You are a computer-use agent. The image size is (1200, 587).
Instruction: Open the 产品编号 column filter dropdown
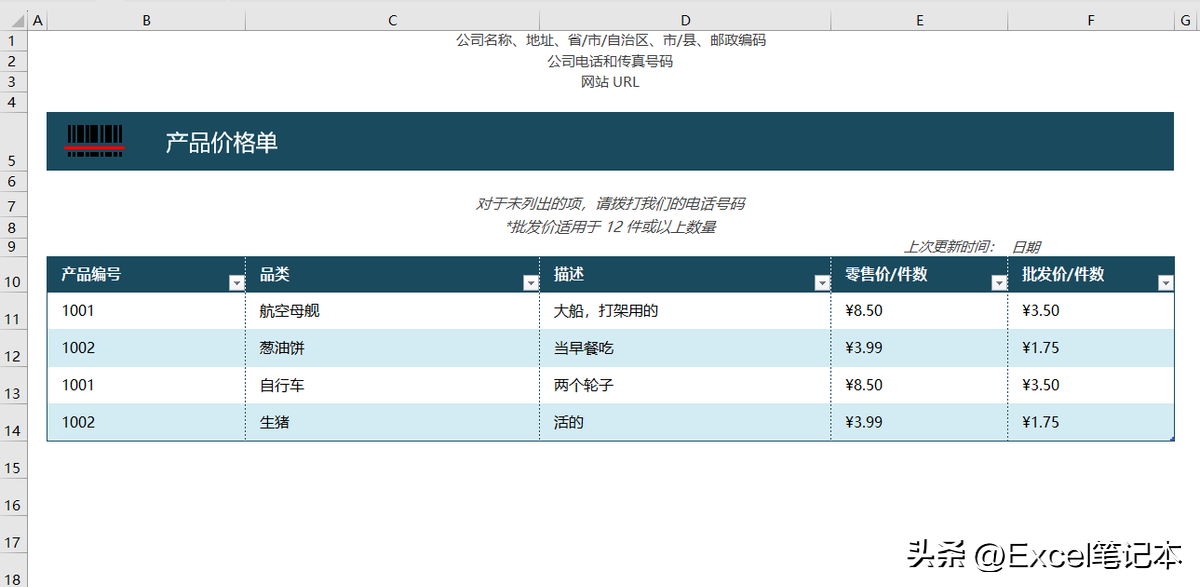click(236, 283)
